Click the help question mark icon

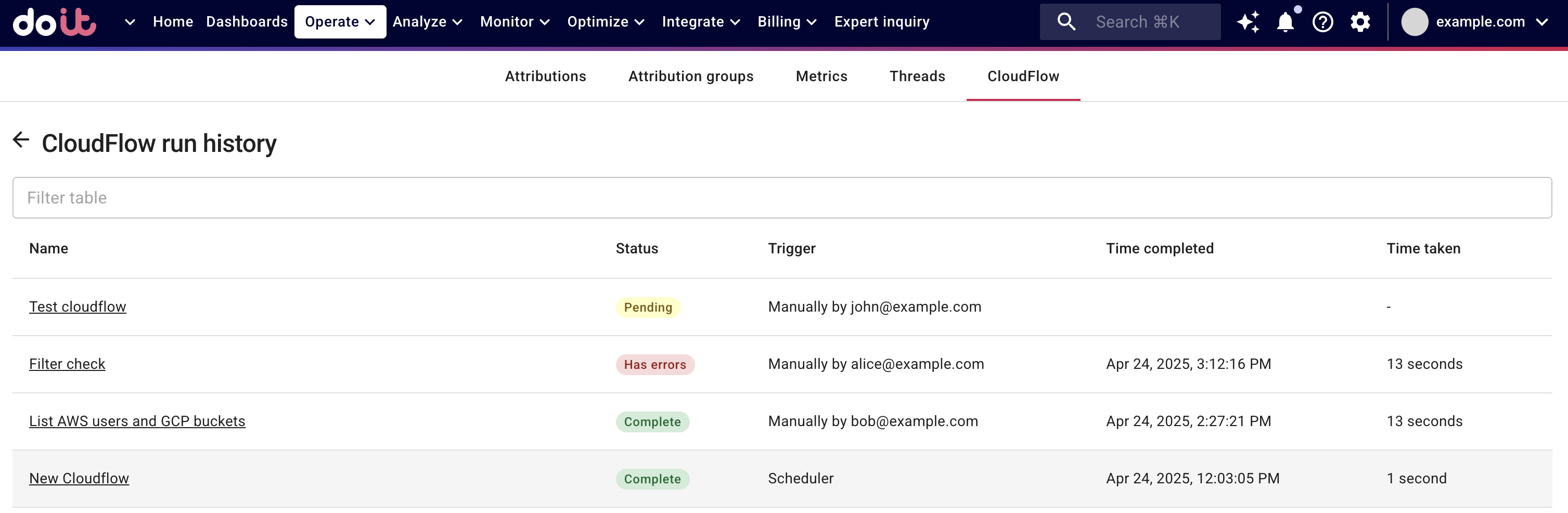[1322, 22]
